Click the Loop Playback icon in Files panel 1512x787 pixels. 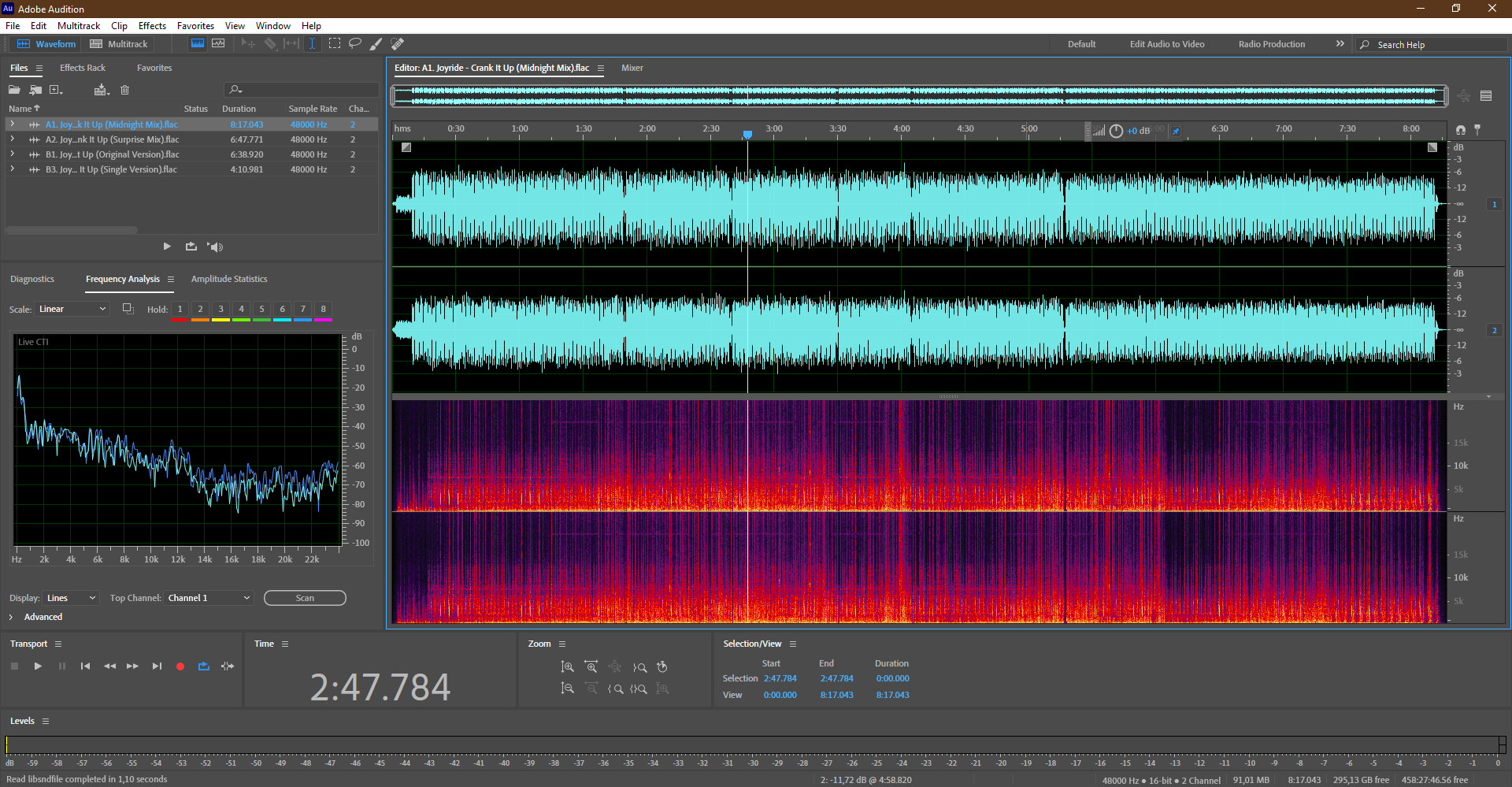click(x=191, y=247)
